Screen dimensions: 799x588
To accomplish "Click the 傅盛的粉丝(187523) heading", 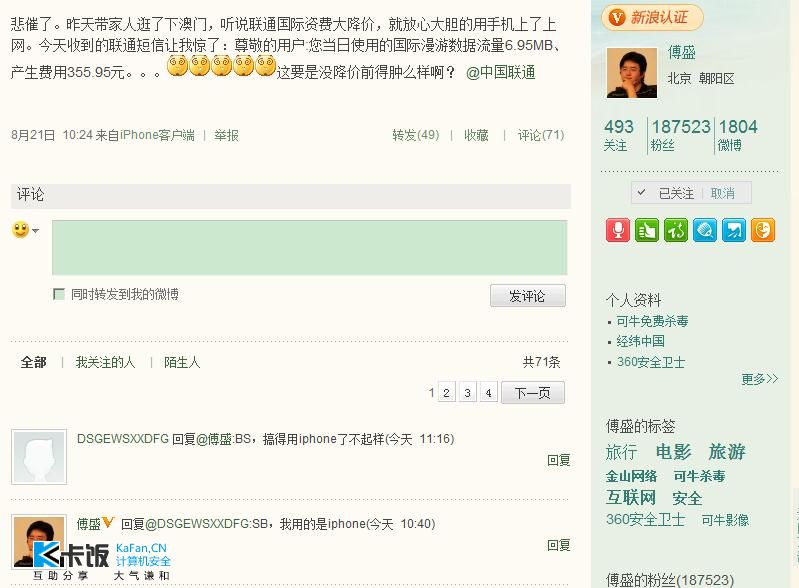I will [670, 580].
